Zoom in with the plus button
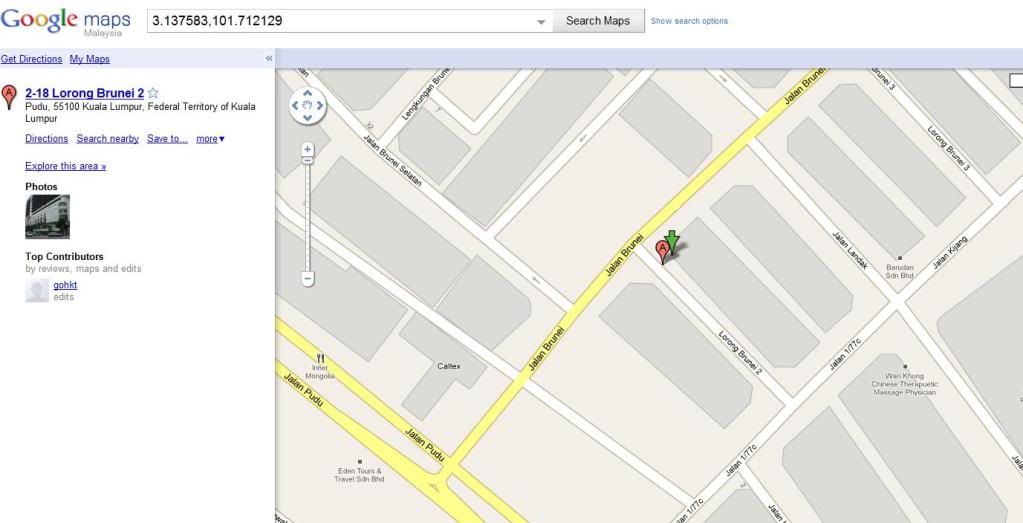This screenshot has width=1023, height=523. tap(308, 149)
